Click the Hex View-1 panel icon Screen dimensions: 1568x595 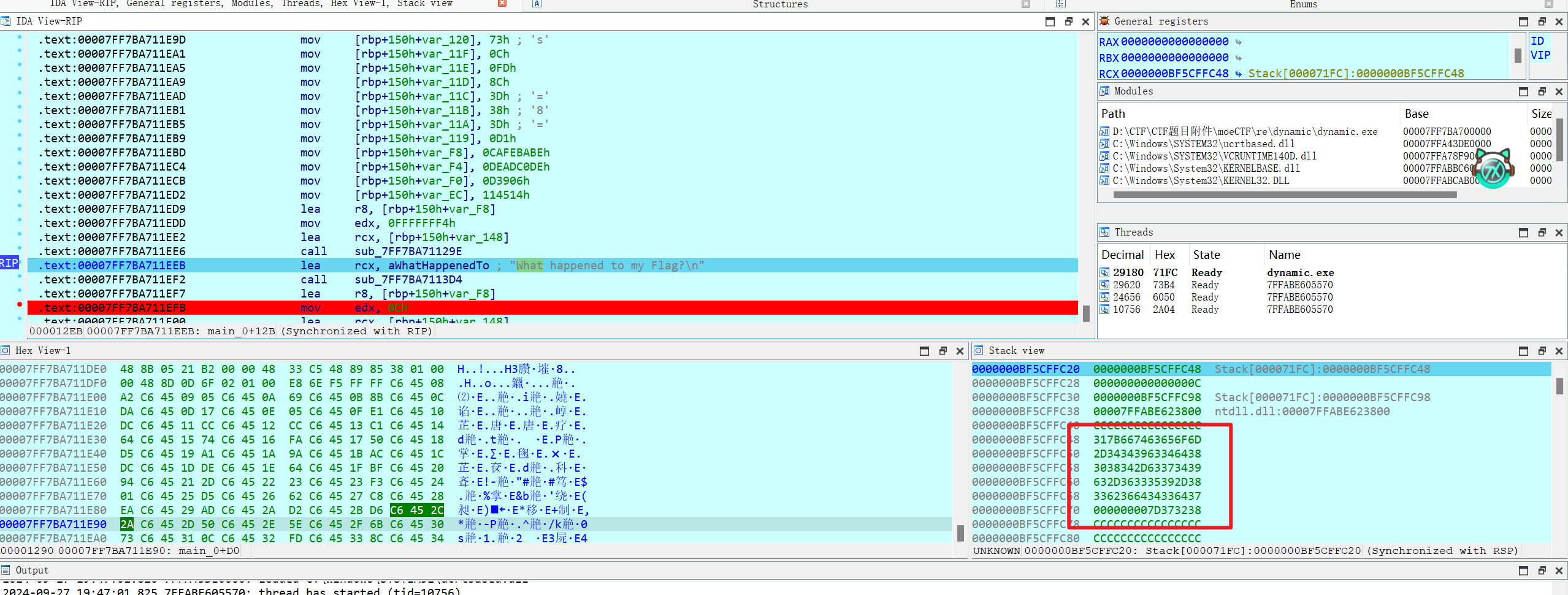coord(6,351)
